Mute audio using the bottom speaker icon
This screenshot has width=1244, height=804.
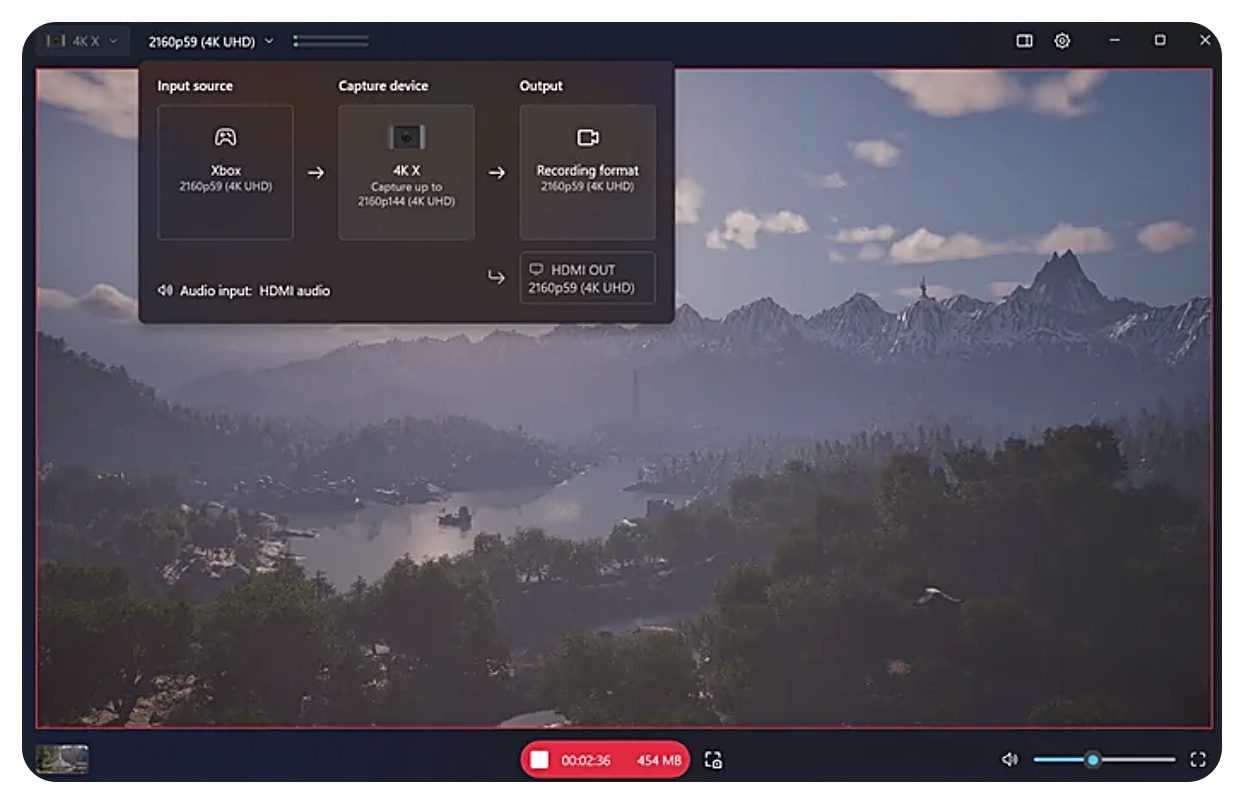[x=1010, y=760]
